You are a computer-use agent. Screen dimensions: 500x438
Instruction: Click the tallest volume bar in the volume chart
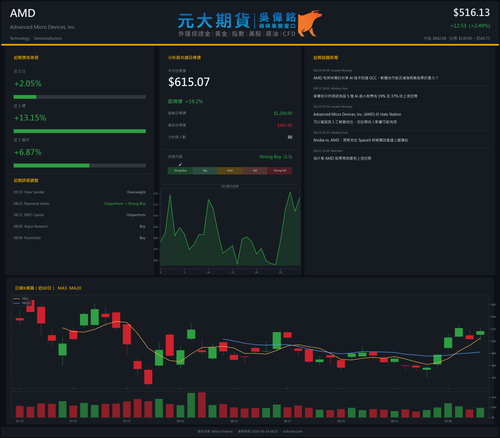pyautogui.click(x=202, y=405)
